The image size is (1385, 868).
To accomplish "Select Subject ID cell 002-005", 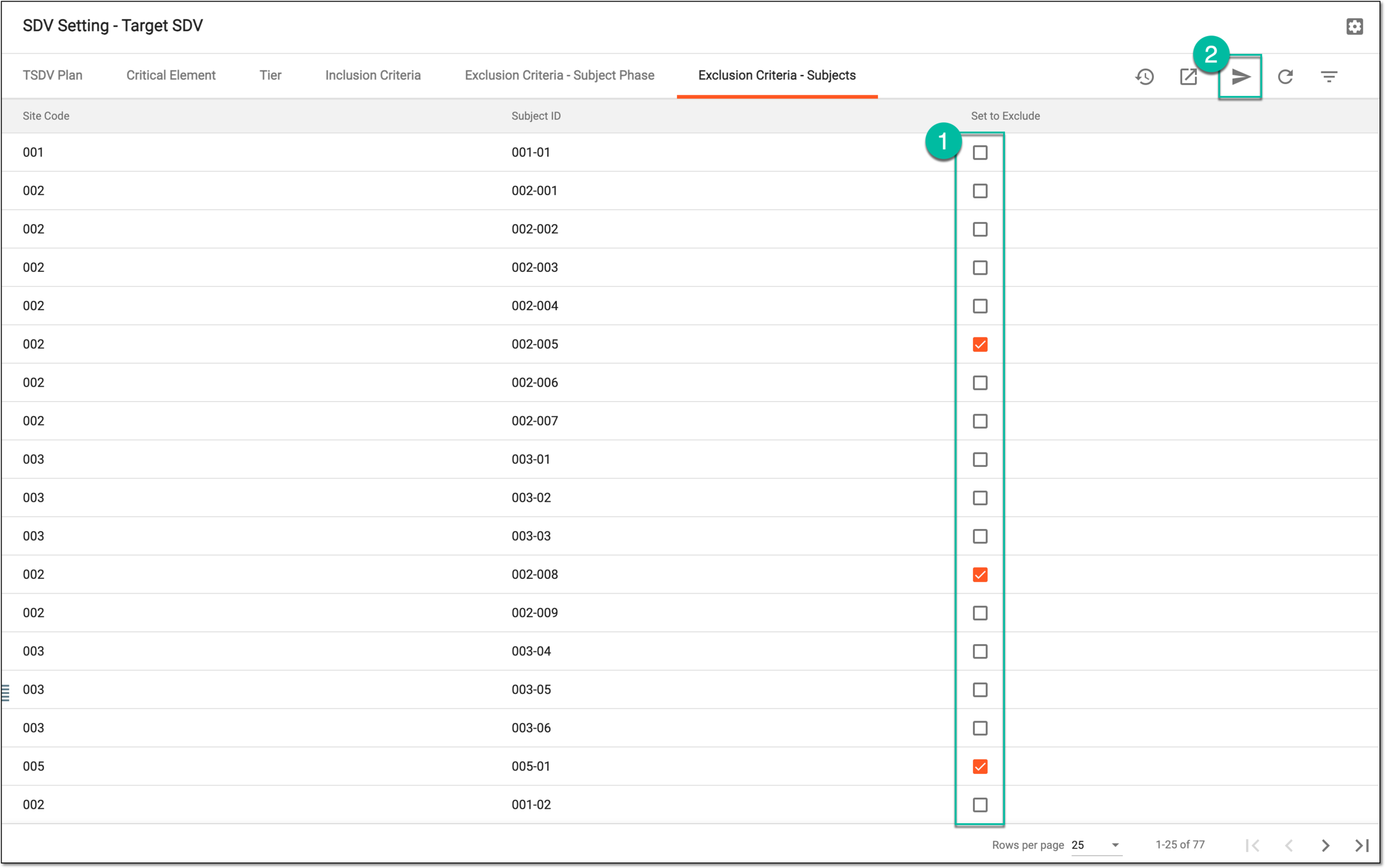I will pyautogui.click(x=535, y=345).
